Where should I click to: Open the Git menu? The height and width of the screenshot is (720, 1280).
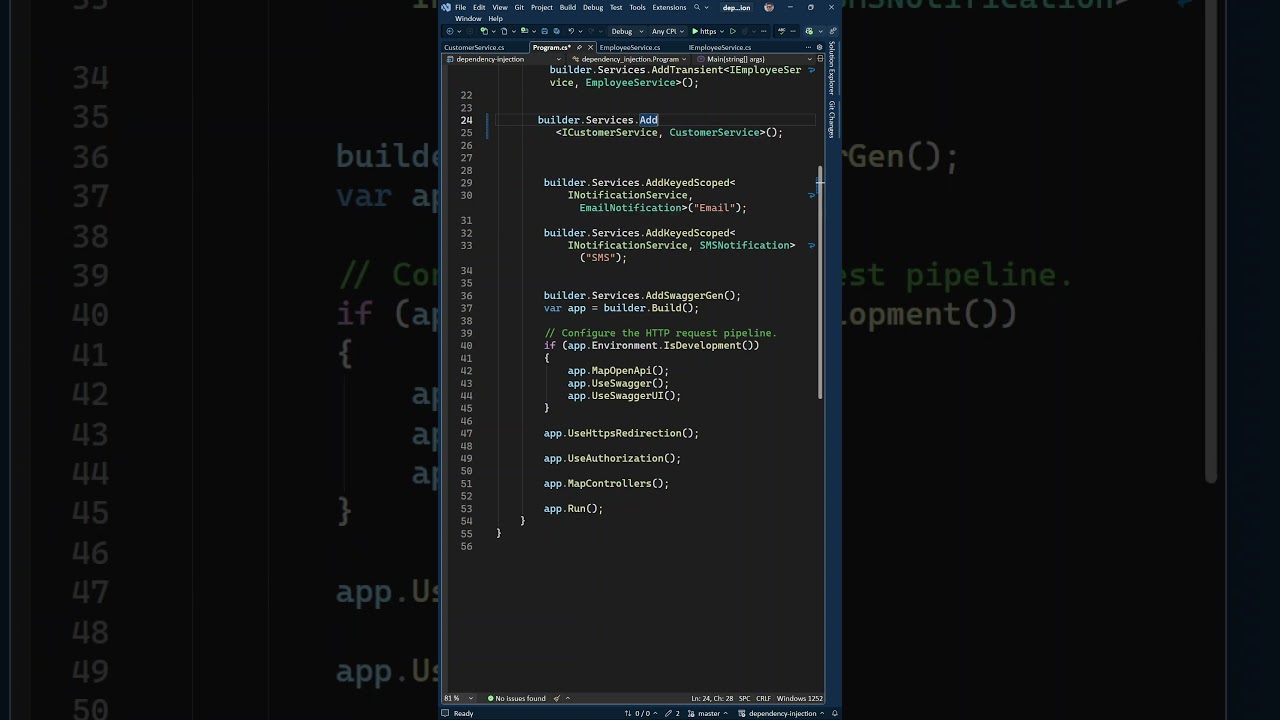519,7
